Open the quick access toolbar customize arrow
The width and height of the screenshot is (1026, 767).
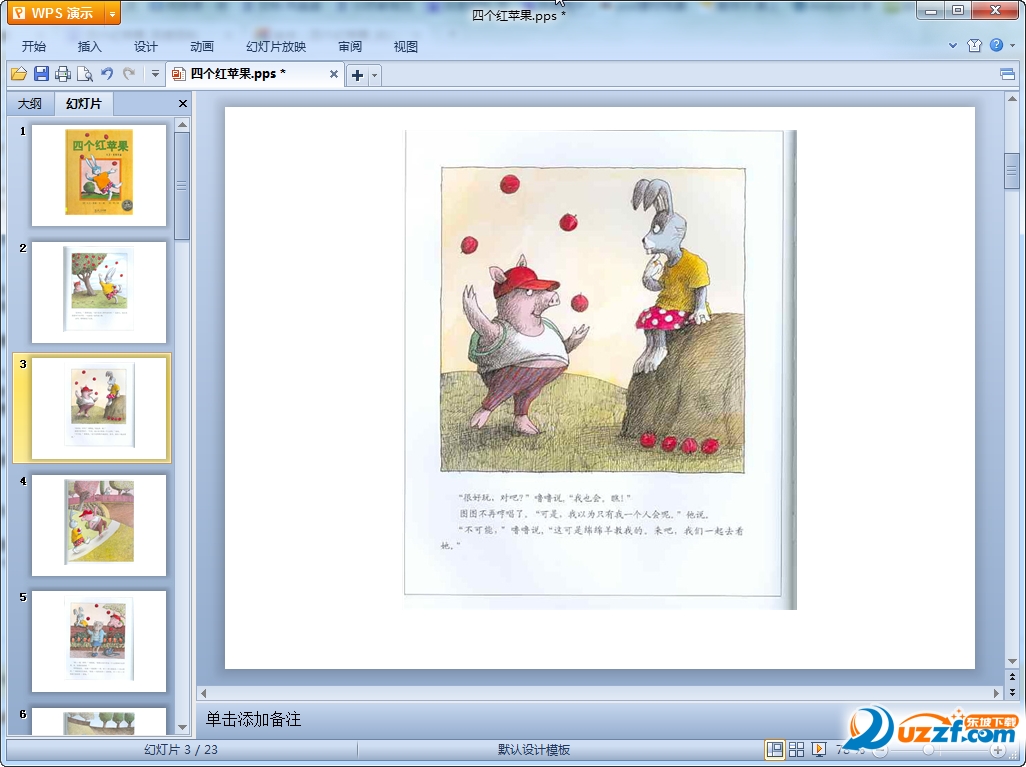[x=155, y=74]
